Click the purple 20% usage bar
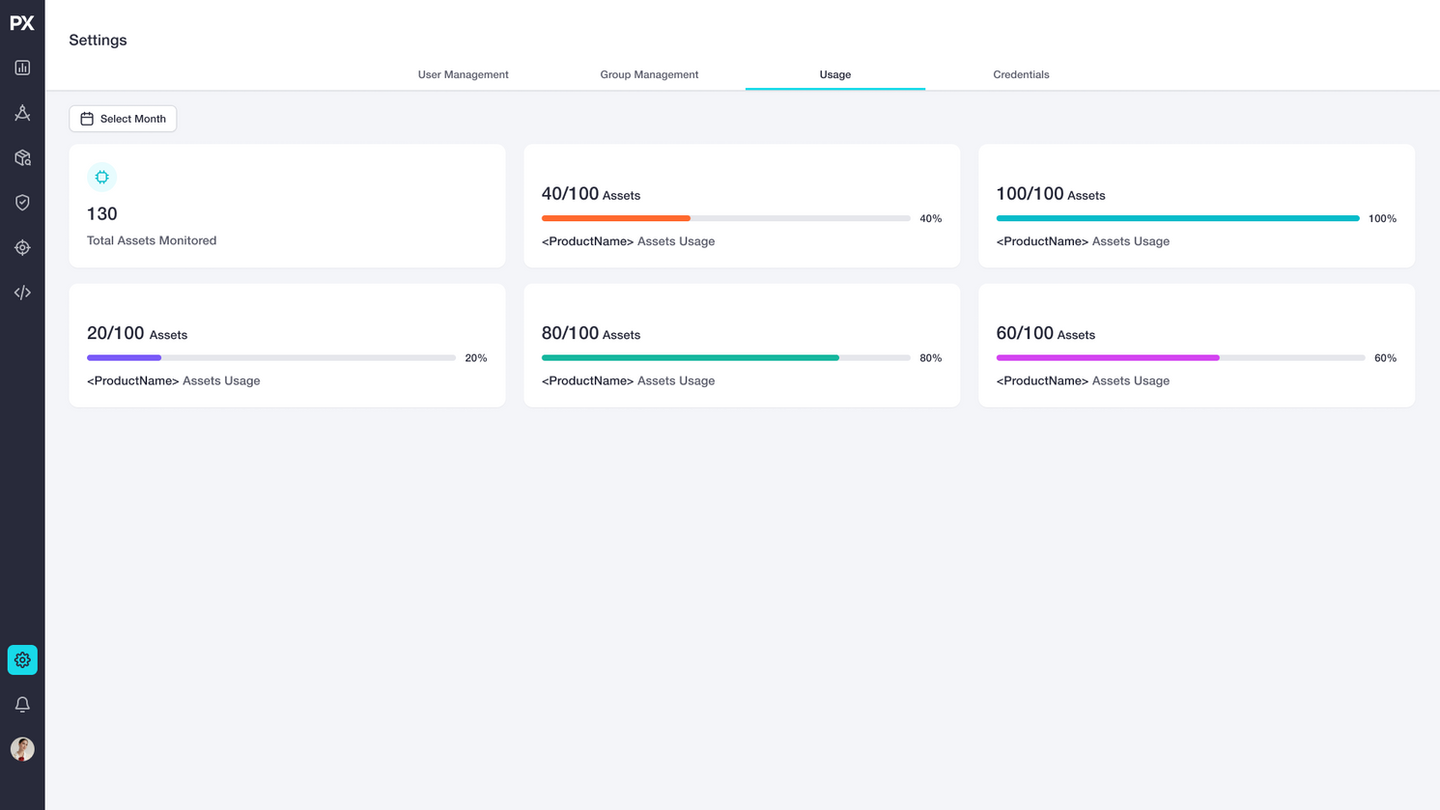The width and height of the screenshot is (1440, 810). coord(271,357)
